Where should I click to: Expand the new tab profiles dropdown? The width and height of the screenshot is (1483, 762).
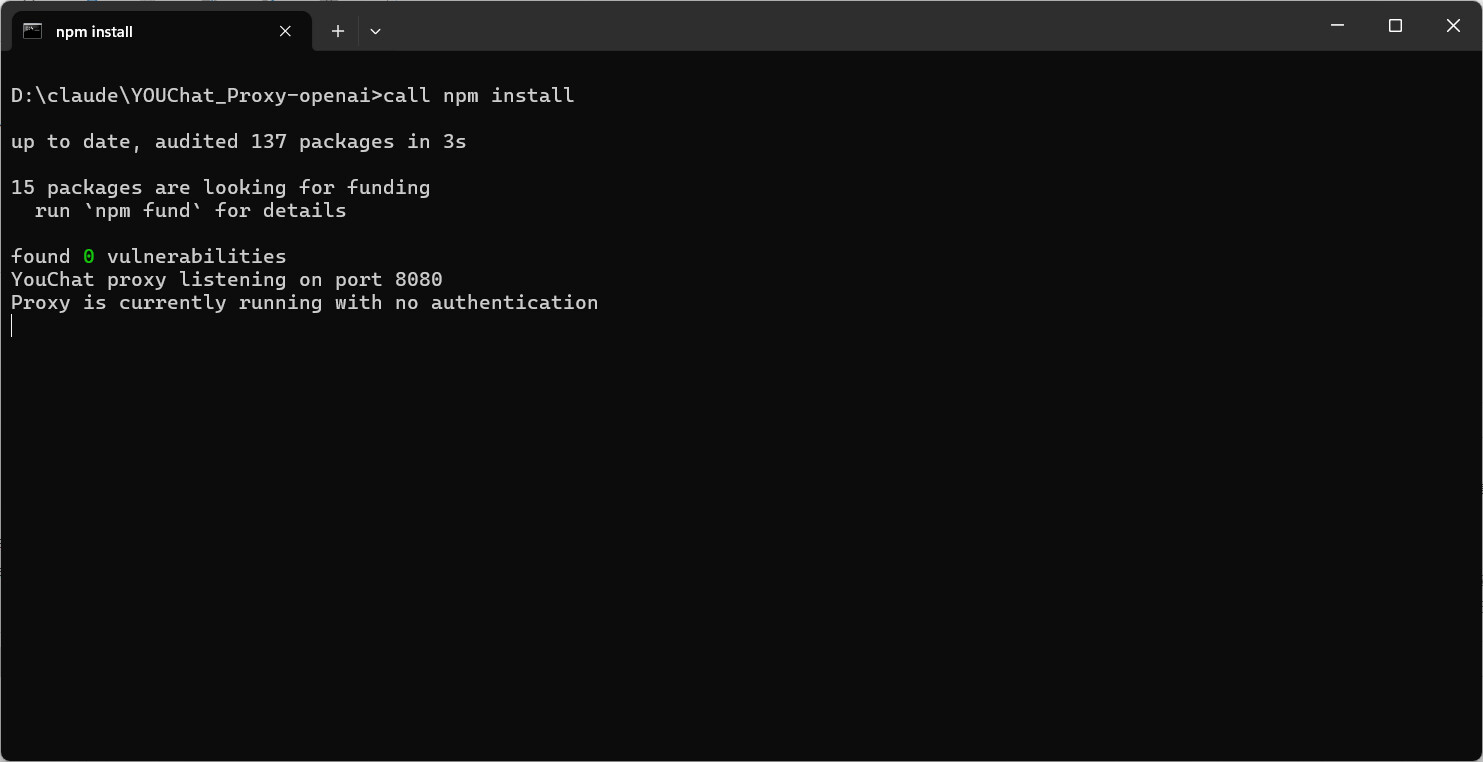(x=375, y=31)
